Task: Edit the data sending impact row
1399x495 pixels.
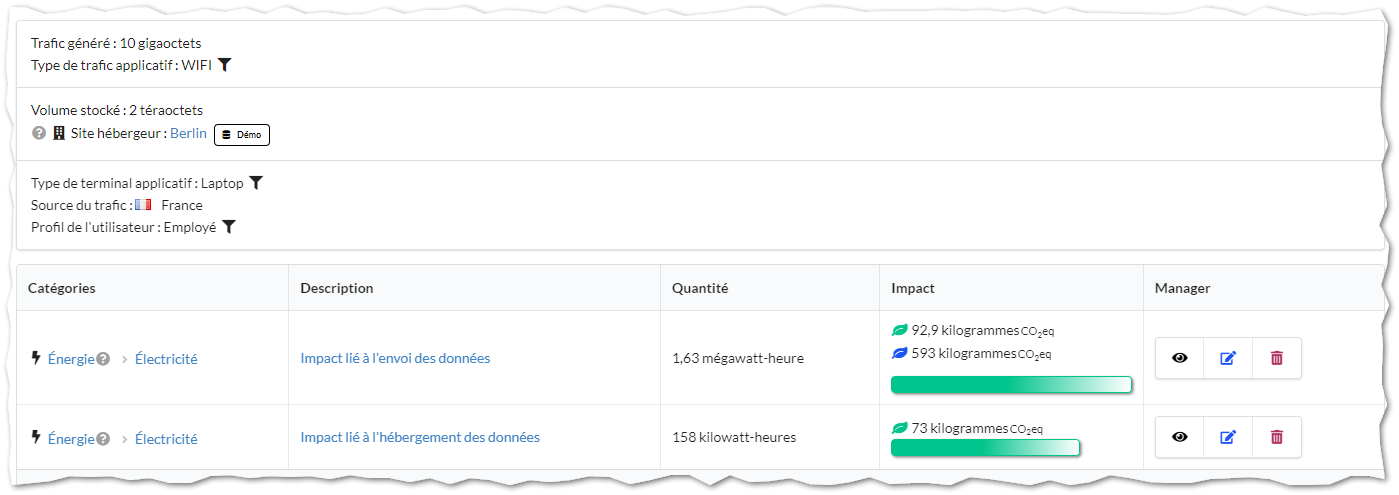Action: click(1228, 358)
